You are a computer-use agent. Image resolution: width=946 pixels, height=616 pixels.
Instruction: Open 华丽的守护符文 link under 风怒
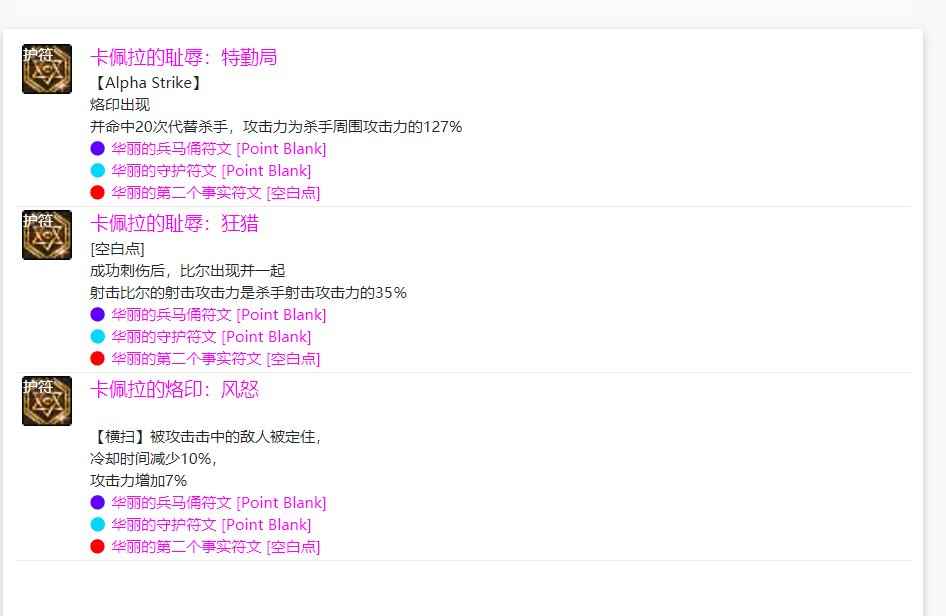tap(211, 525)
